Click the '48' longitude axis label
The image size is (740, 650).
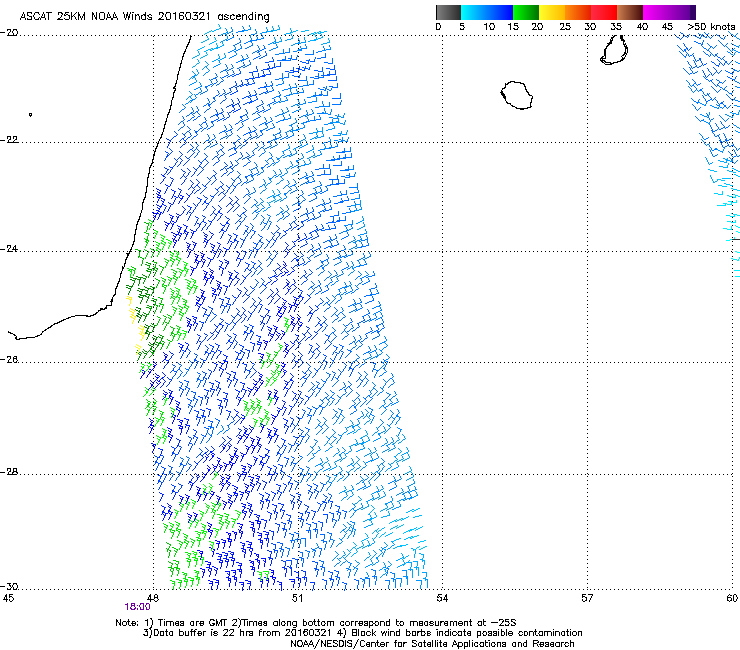152,598
